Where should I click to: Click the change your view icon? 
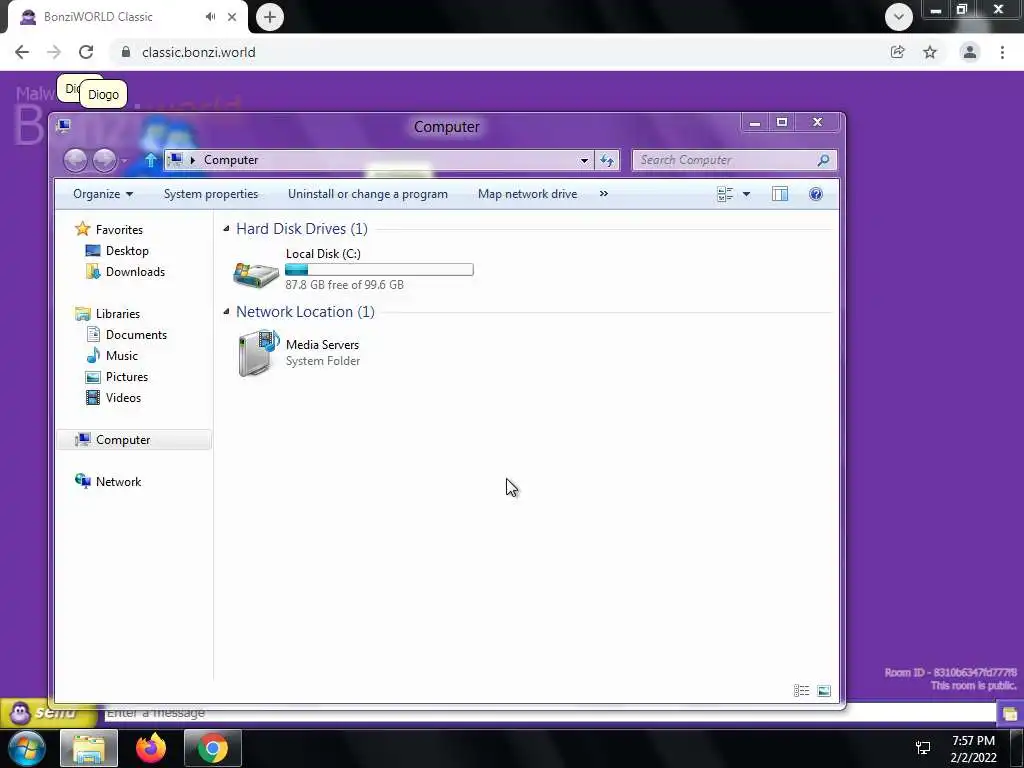click(x=725, y=194)
